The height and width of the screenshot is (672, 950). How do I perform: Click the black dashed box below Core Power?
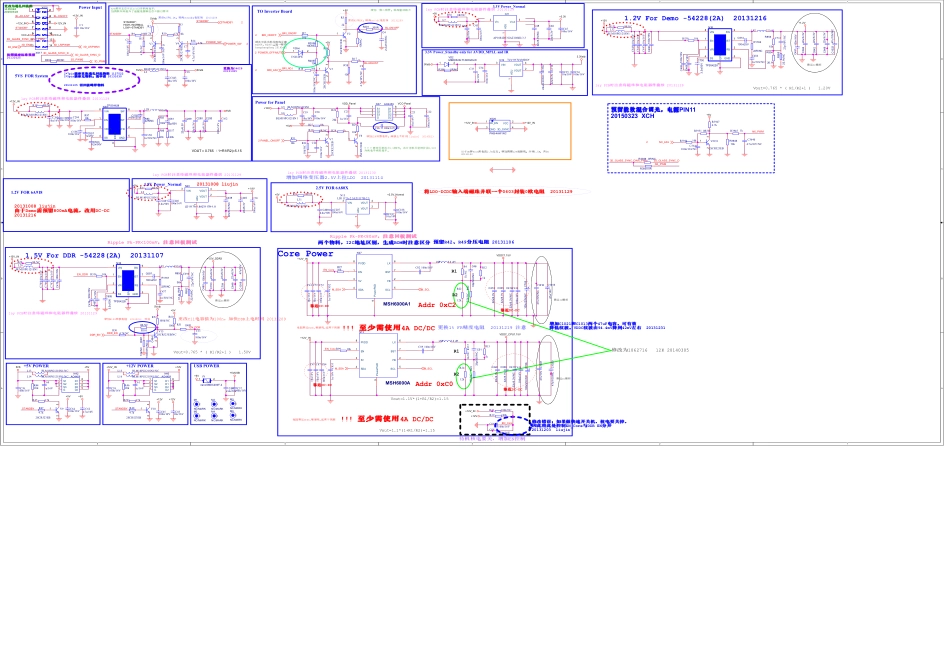[493, 419]
